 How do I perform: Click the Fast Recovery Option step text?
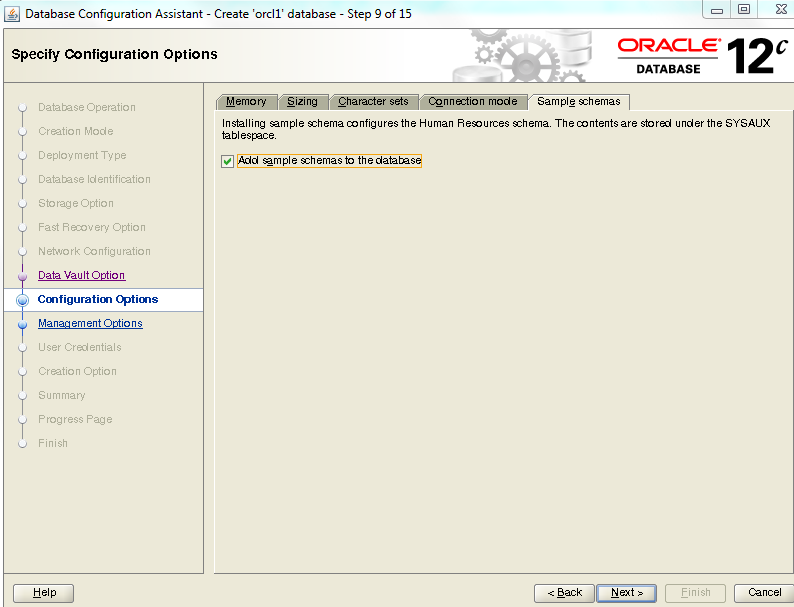(92, 227)
